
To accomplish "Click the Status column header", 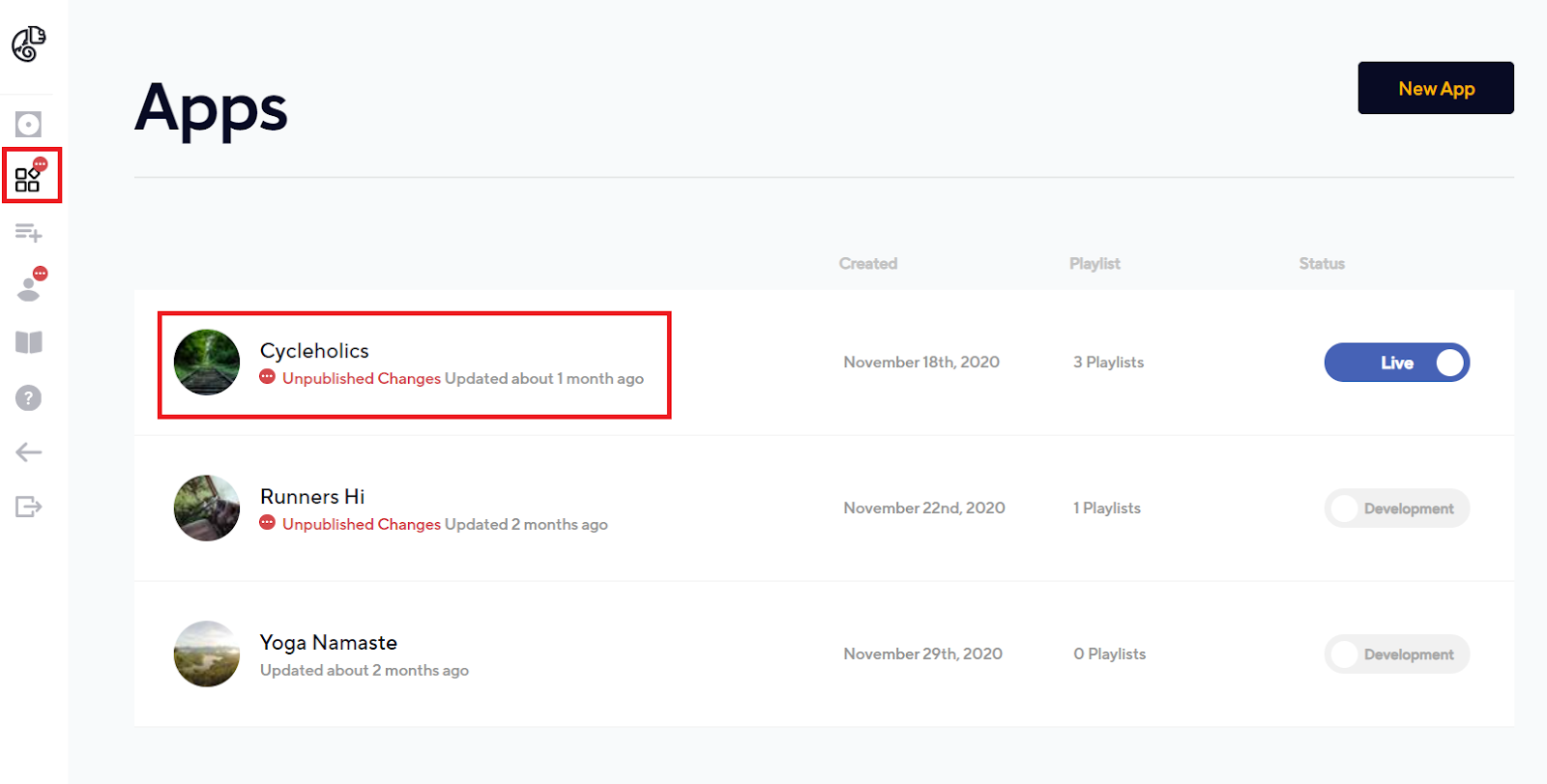I will coord(1322,263).
